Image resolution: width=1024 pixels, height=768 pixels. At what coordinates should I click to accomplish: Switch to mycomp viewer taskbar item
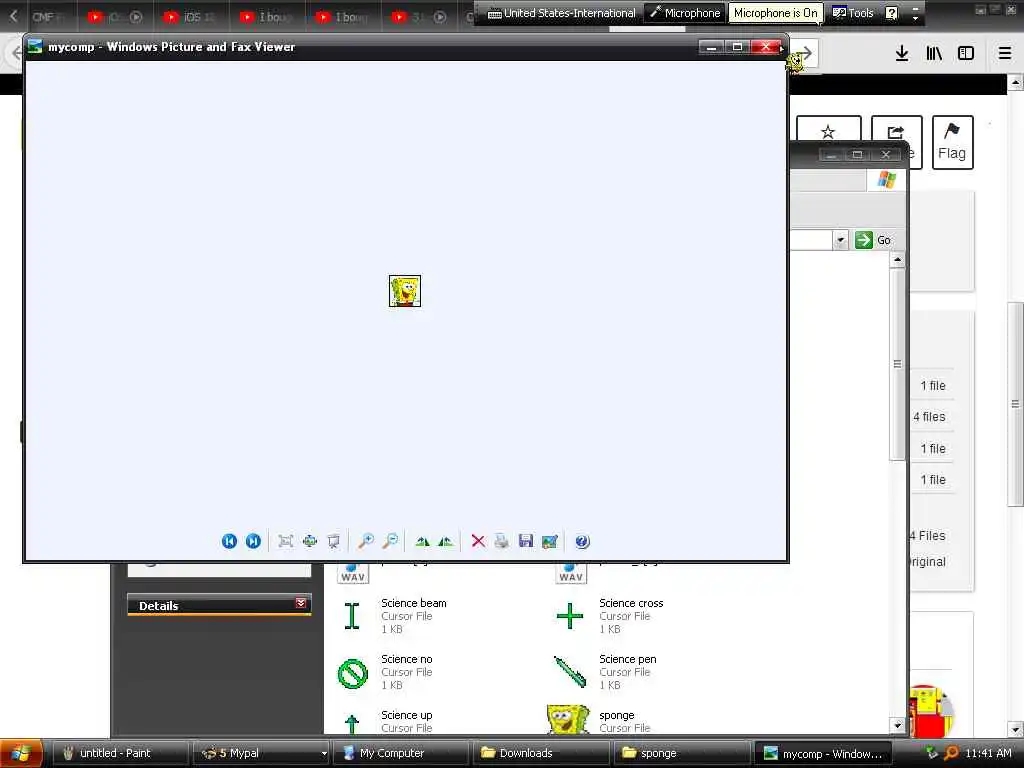(822, 753)
